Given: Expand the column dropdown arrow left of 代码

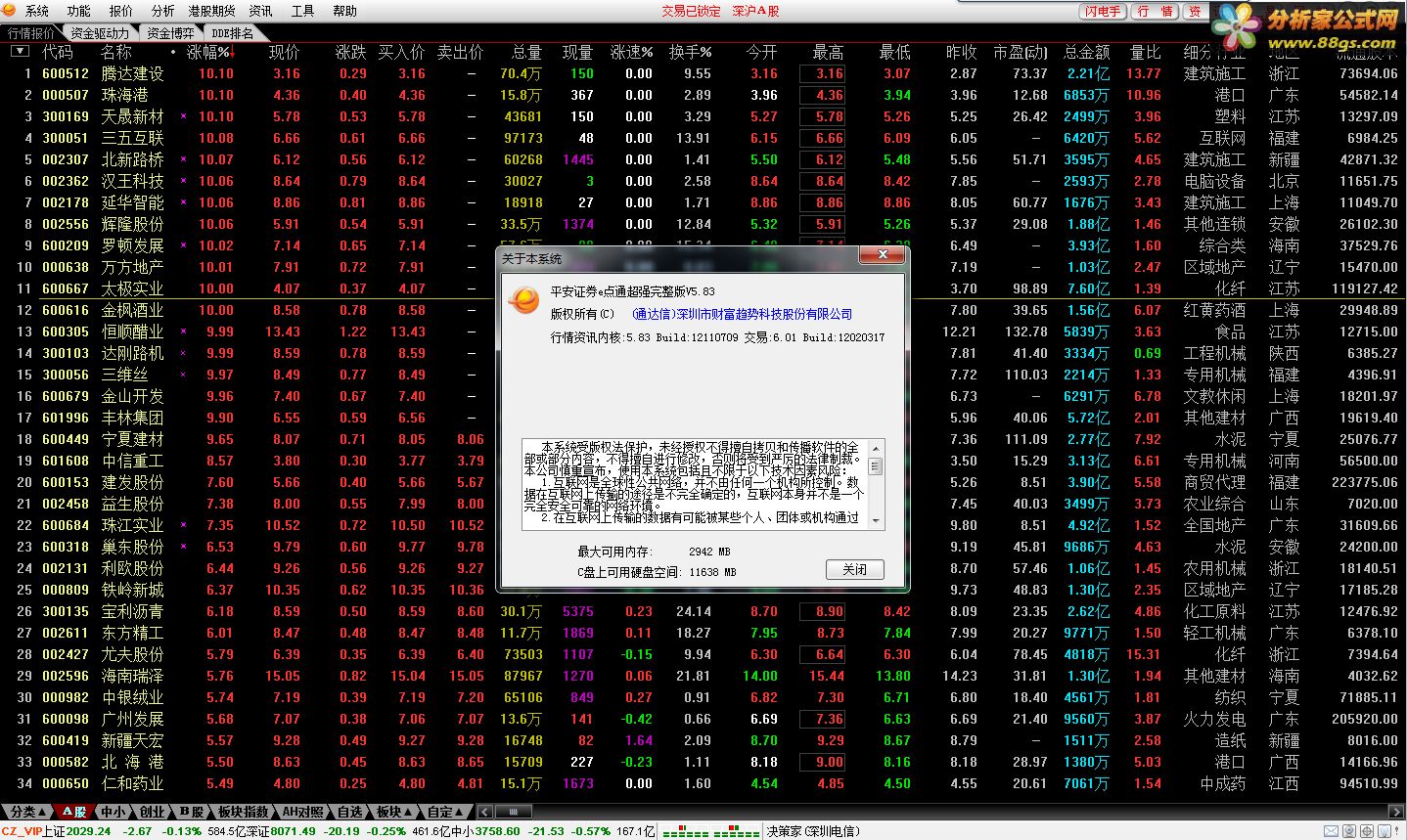Looking at the screenshot, I should (x=19, y=52).
